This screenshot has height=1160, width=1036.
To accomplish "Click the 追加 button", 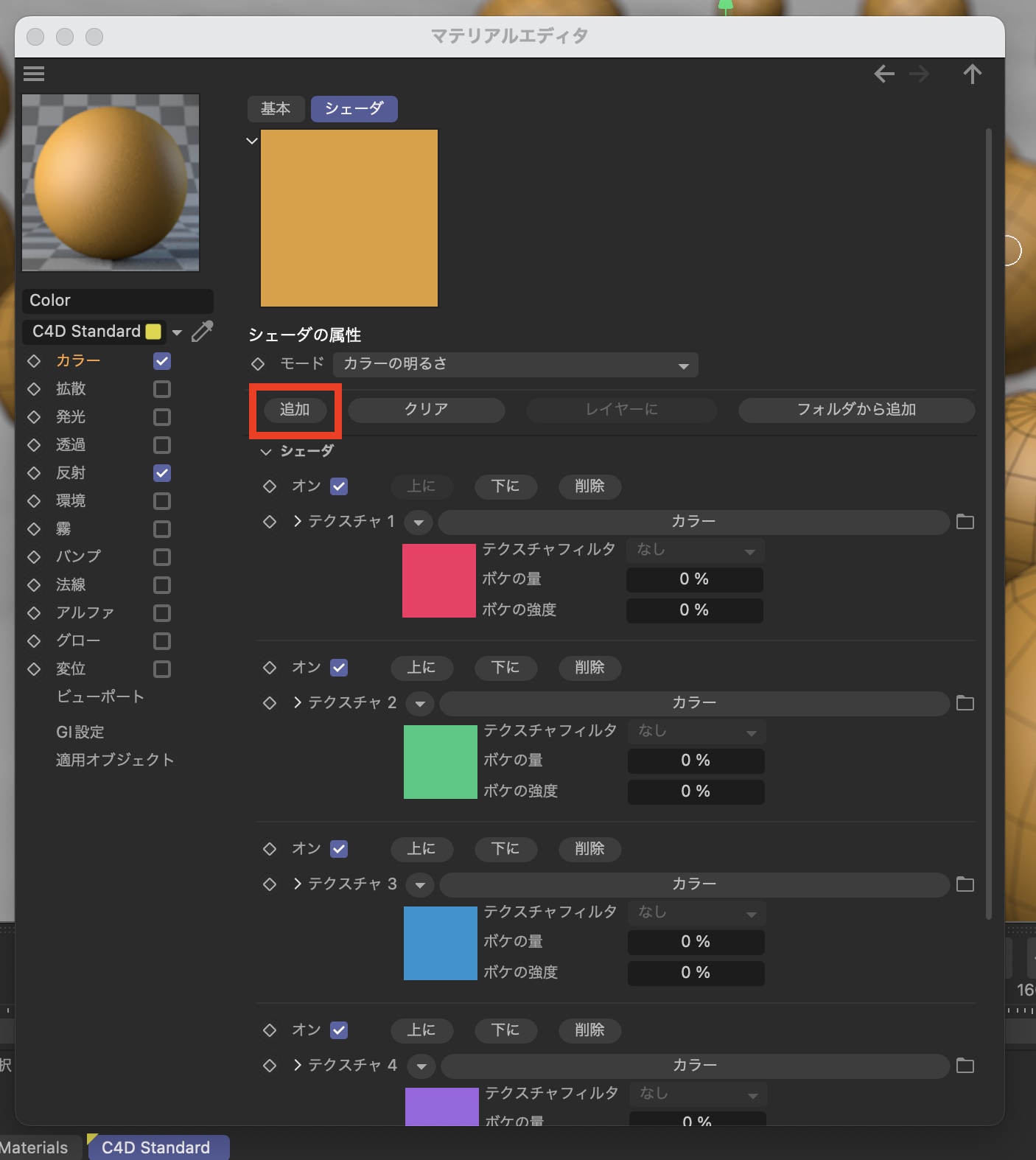I will [x=295, y=410].
